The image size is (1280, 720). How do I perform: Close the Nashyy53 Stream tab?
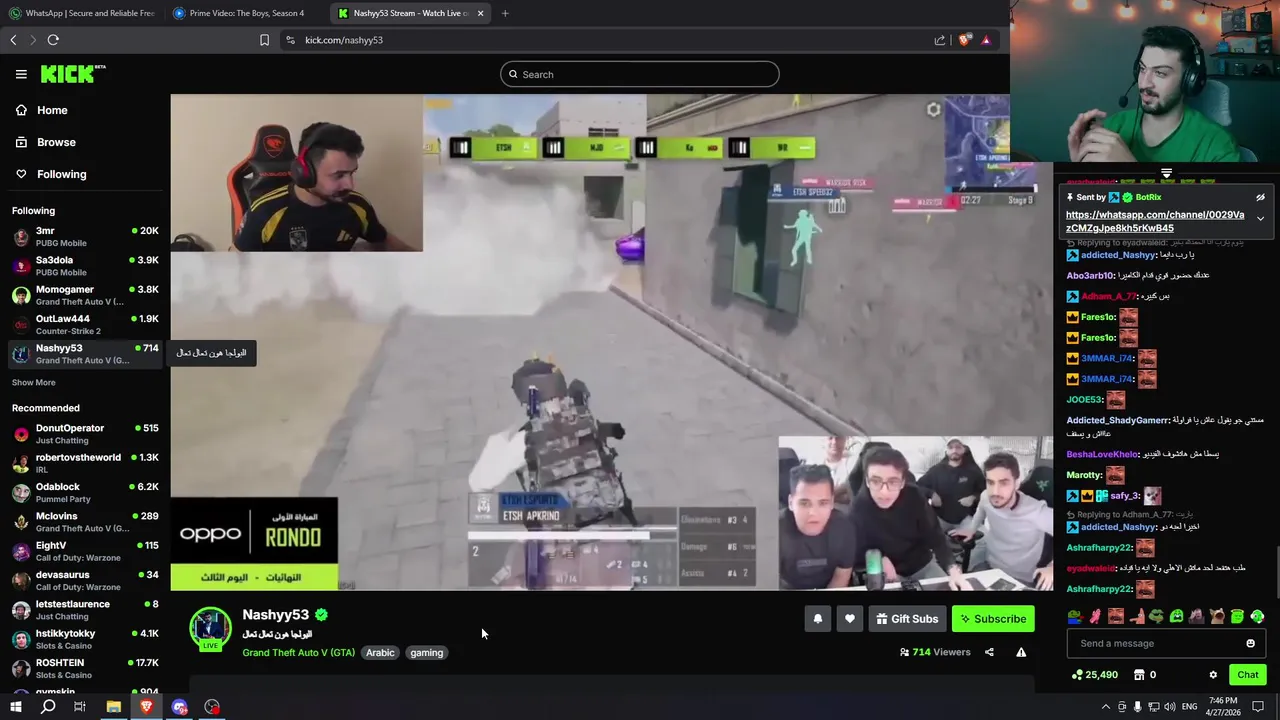(x=480, y=13)
